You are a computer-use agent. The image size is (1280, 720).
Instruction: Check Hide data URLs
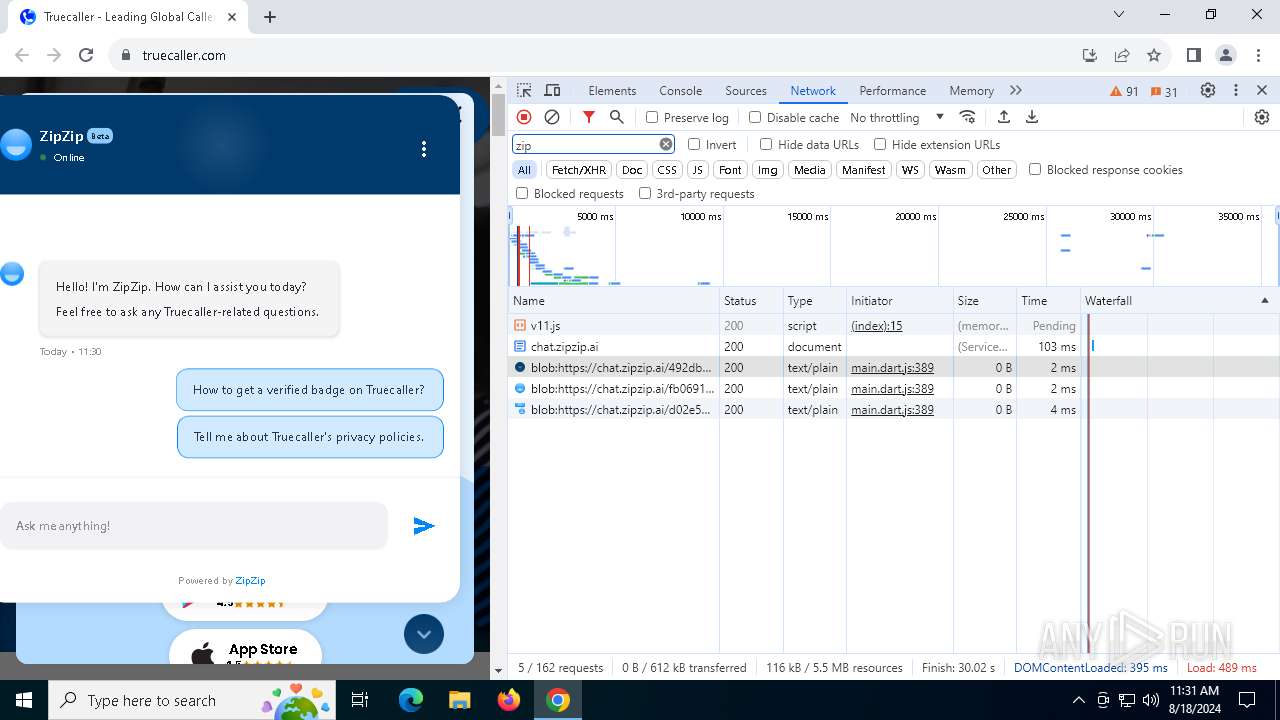[x=766, y=144]
